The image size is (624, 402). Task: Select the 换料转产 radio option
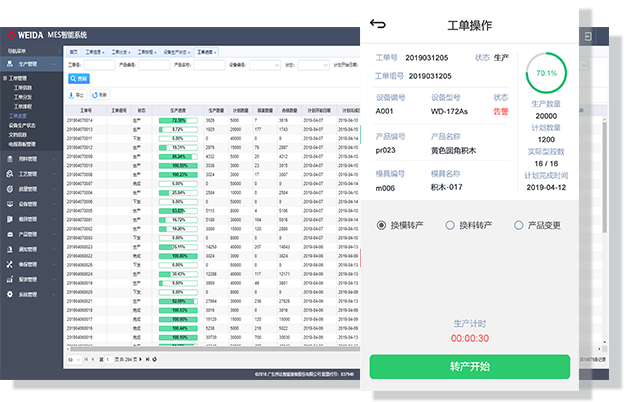[x=450, y=225]
